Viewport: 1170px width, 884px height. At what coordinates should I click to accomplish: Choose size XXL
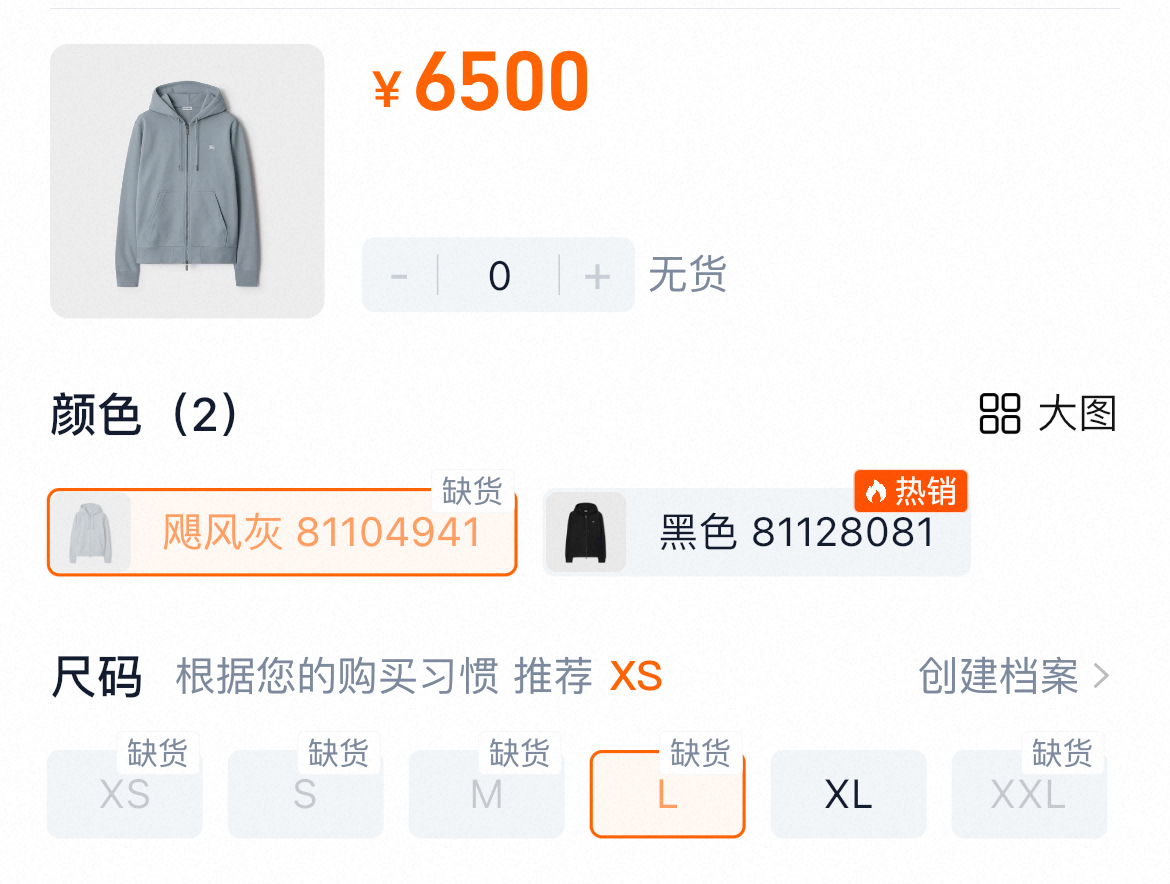[x=1029, y=794]
